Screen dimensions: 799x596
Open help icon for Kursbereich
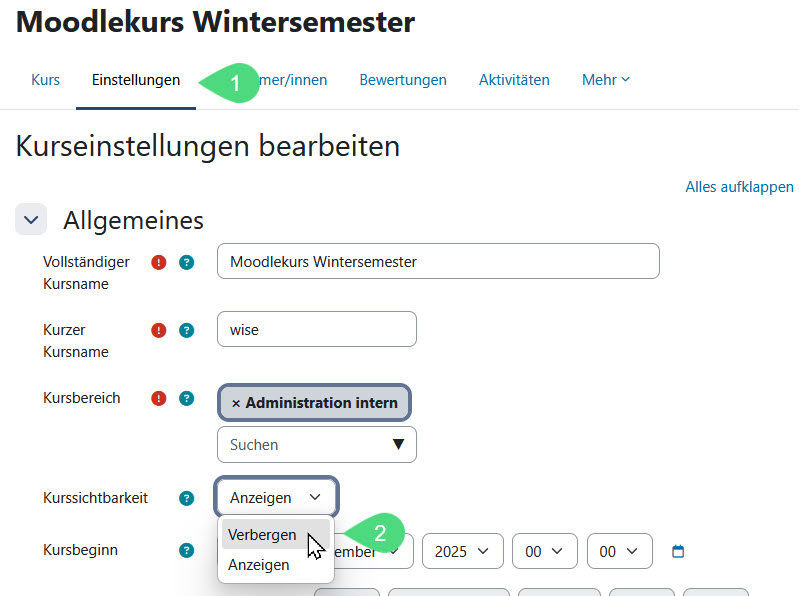click(187, 398)
